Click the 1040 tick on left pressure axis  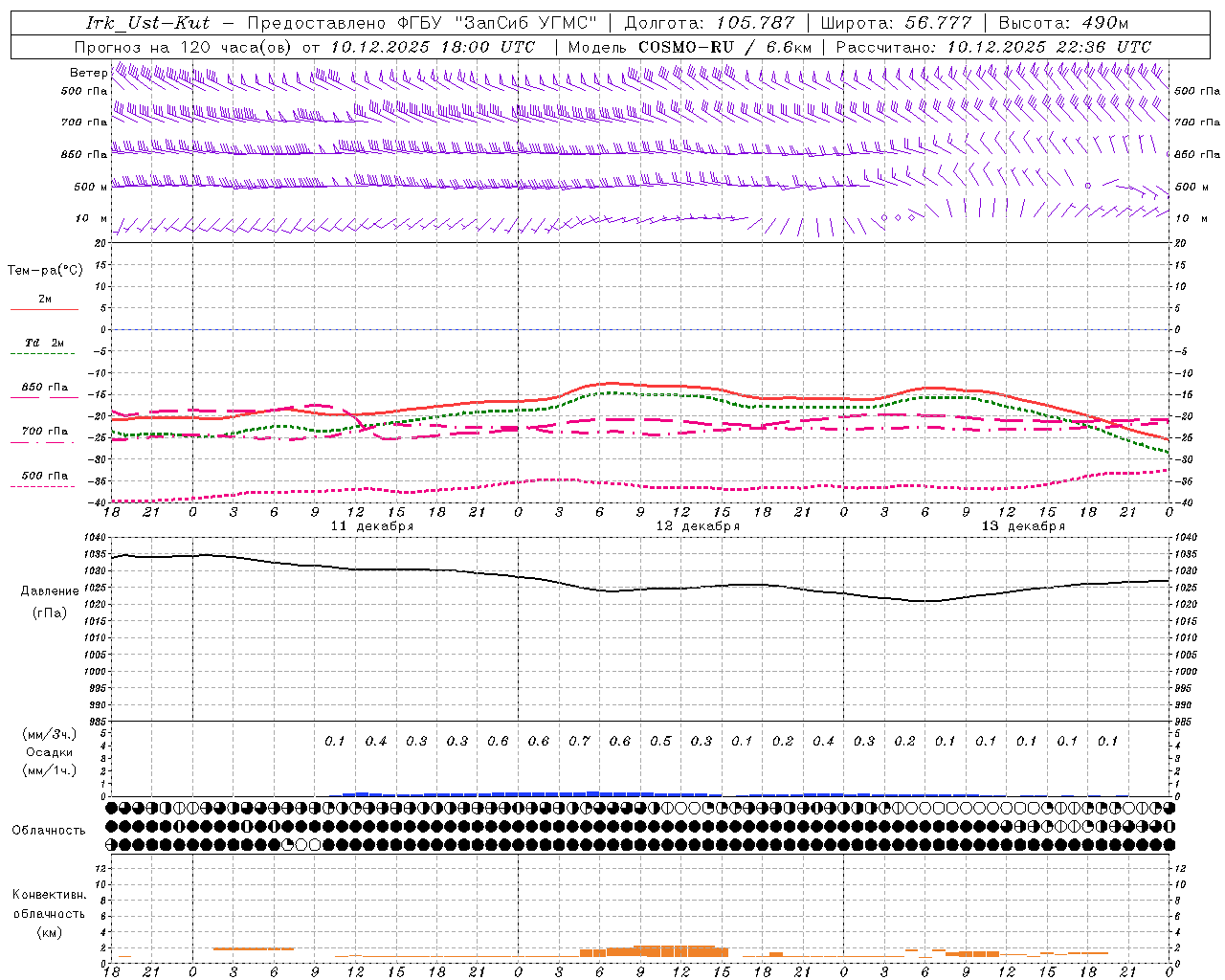[96, 538]
